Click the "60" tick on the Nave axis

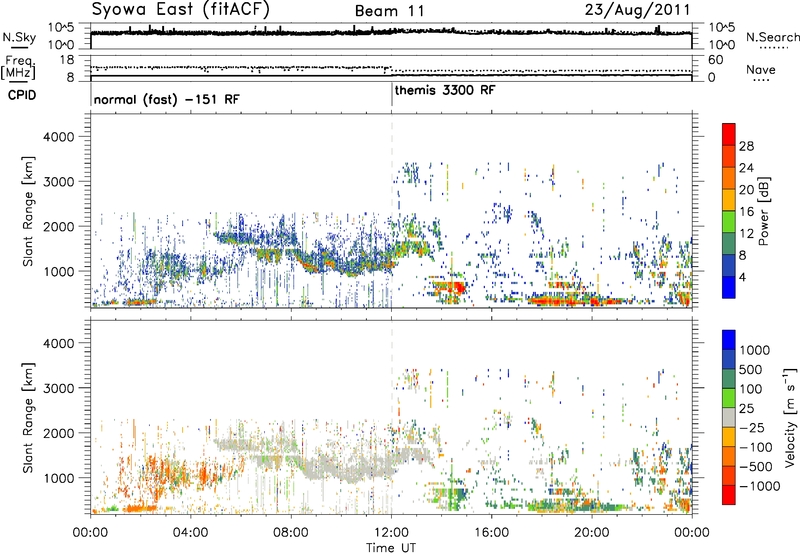tap(715, 60)
